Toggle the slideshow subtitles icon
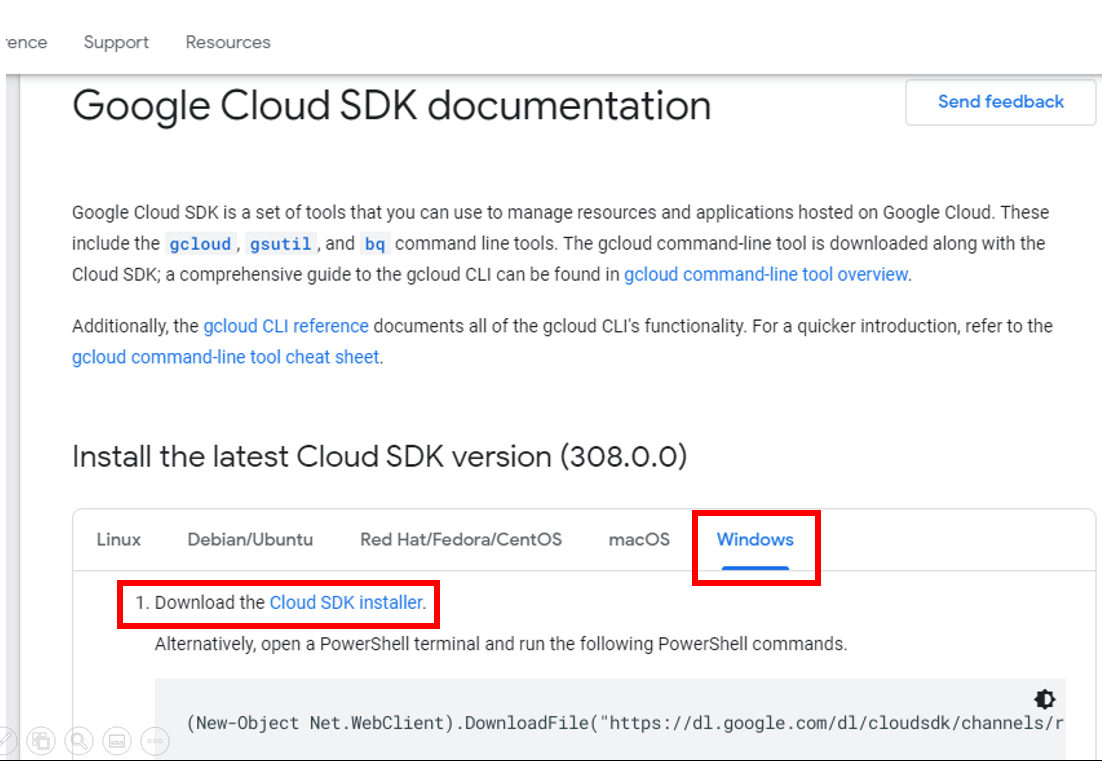Viewport: 1102px width, 761px height. (117, 741)
